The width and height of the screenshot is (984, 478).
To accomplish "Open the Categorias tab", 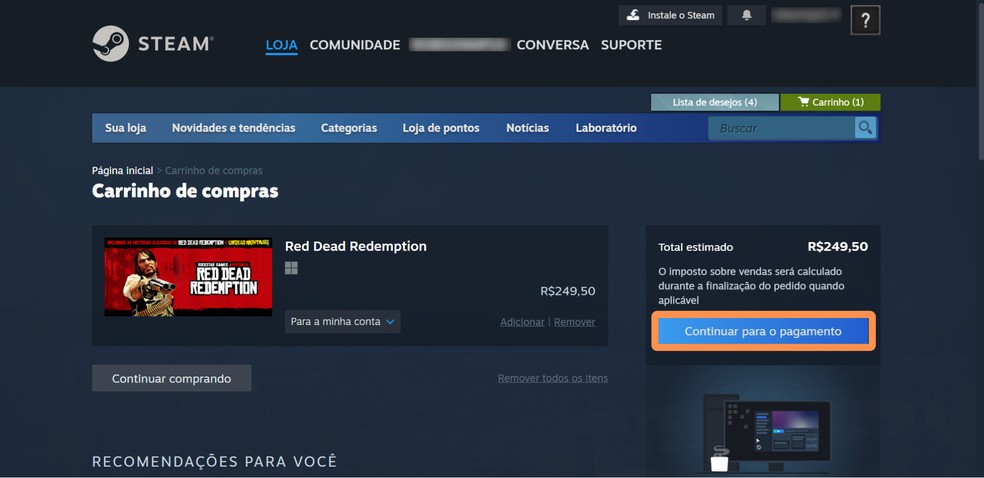I will click(349, 128).
